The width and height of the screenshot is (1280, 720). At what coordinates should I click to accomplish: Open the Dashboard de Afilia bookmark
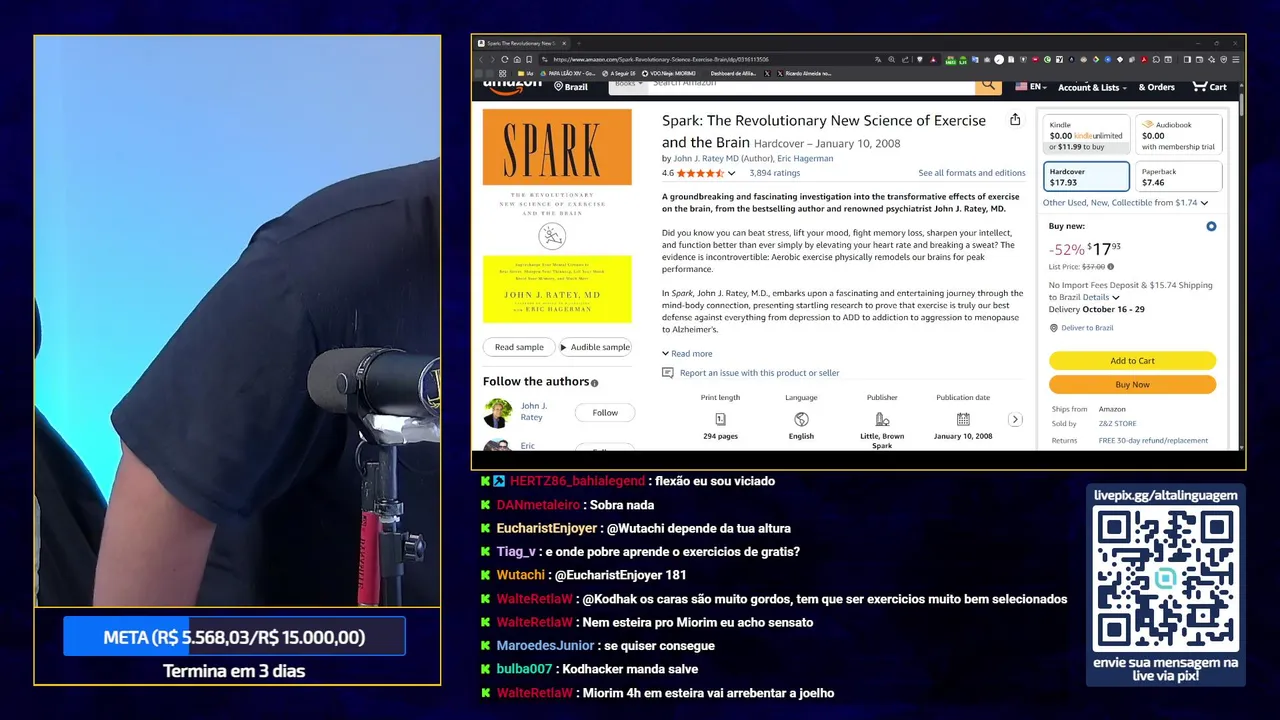(733, 73)
